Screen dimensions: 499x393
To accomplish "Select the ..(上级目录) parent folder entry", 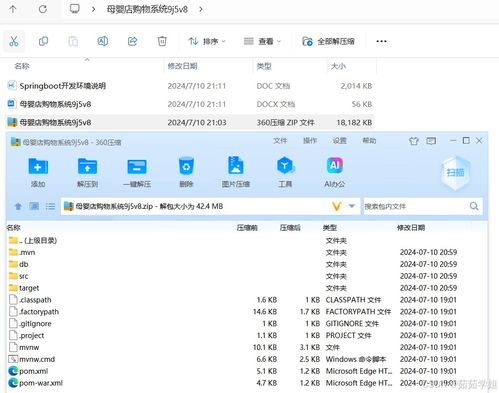I will click(33, 240).
